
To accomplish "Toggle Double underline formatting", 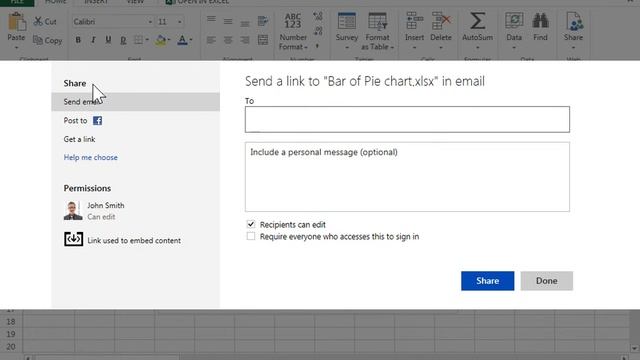I will point(123,40).
